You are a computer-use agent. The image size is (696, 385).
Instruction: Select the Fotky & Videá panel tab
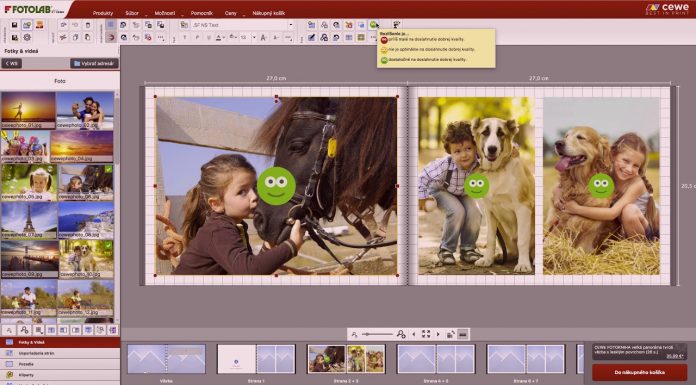60,342
